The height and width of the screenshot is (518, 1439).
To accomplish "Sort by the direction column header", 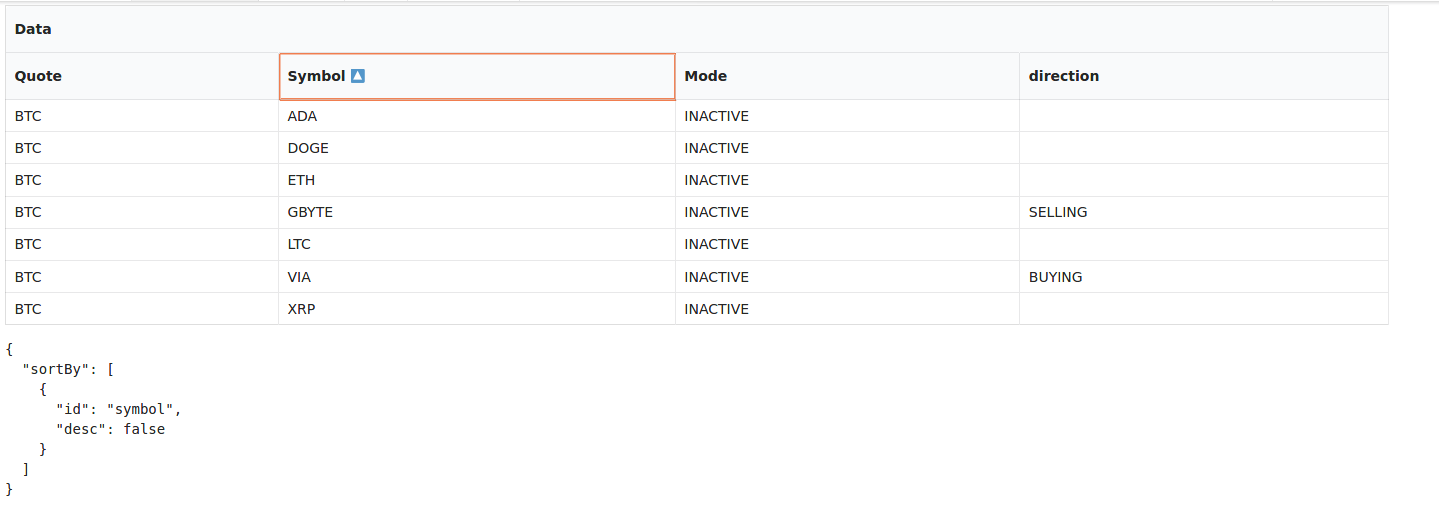I will 1204,76.
